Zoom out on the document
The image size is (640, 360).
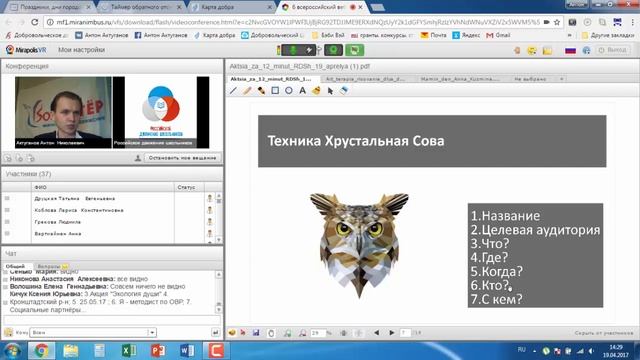[302, 333]
